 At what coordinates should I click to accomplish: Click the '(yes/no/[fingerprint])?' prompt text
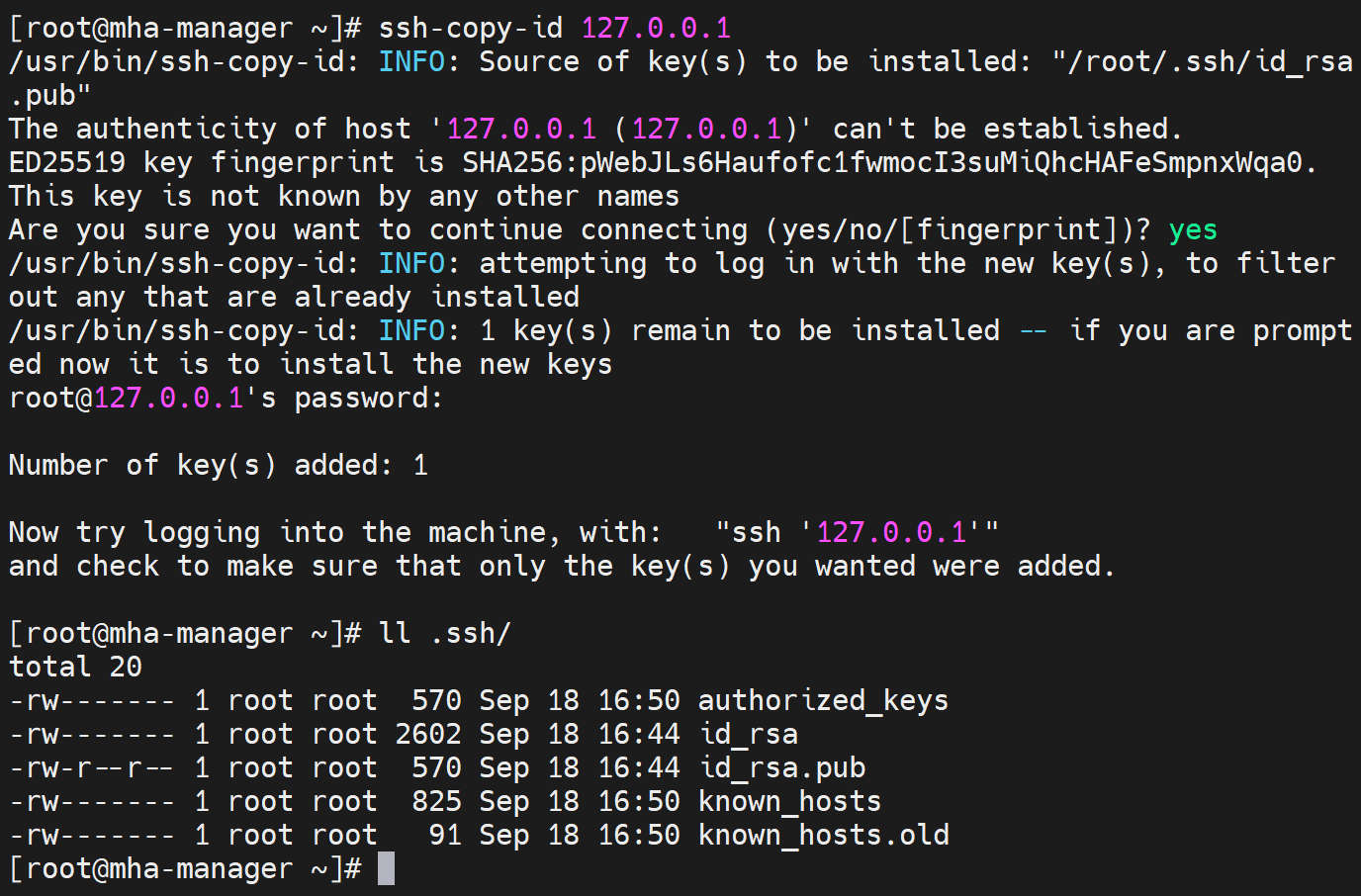958,229
